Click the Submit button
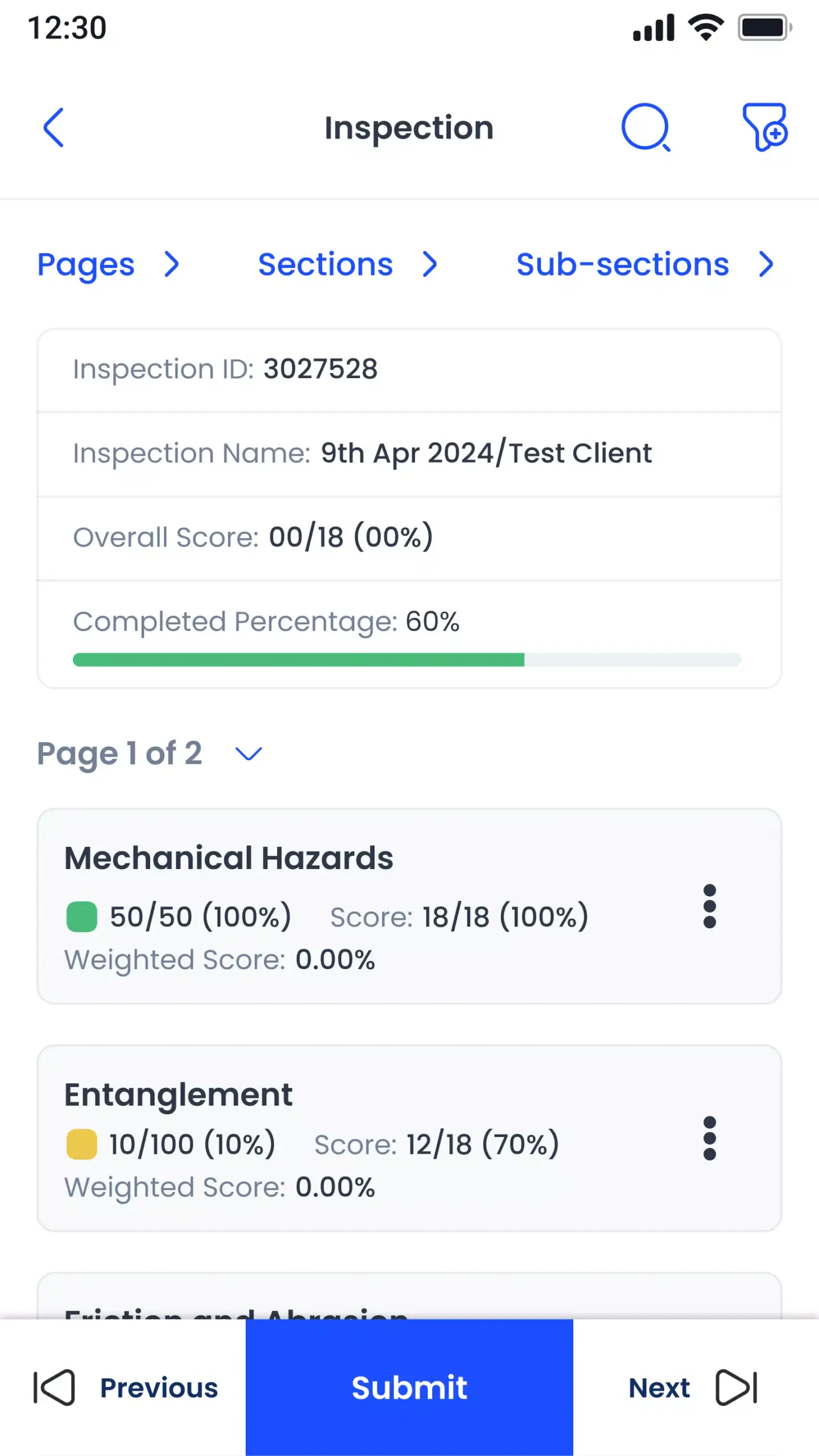Viewport: 819px width, 1456px height. click(x=409, y=1388)
